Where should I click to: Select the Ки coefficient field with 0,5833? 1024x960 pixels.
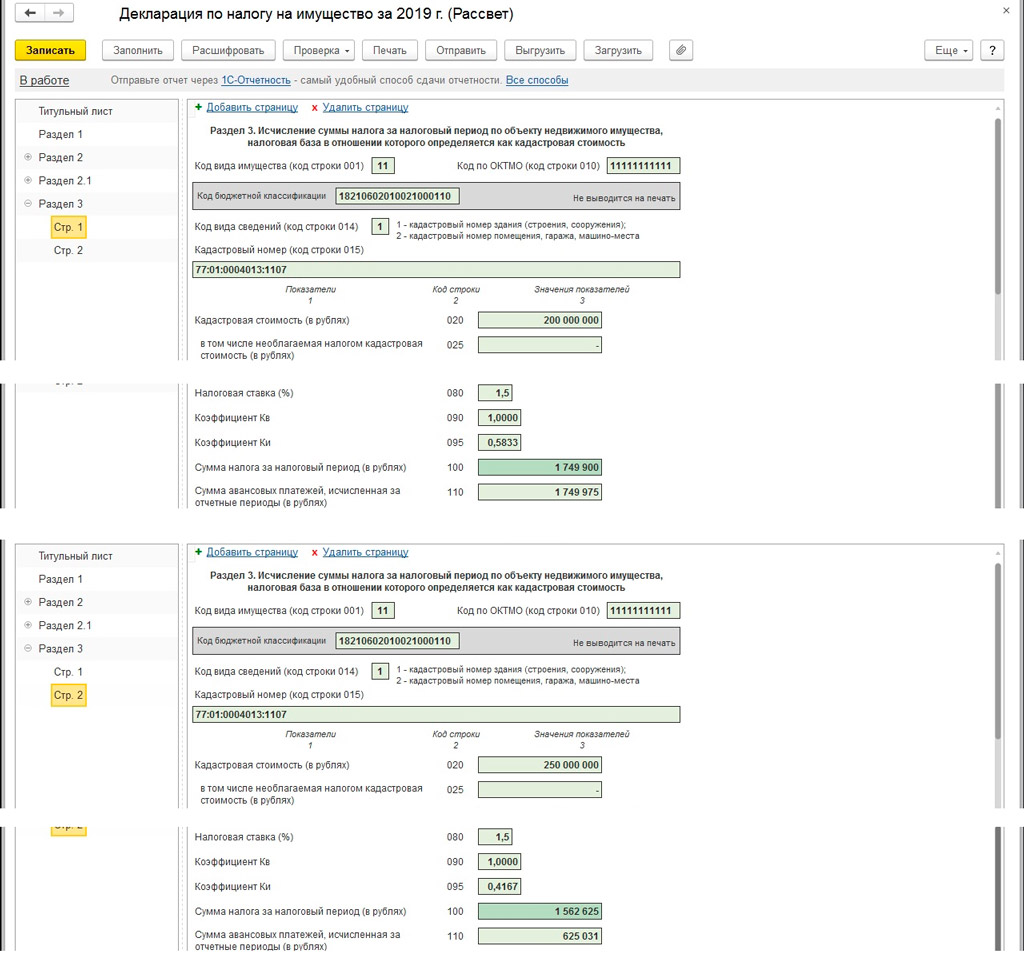[x=499, y=443]
